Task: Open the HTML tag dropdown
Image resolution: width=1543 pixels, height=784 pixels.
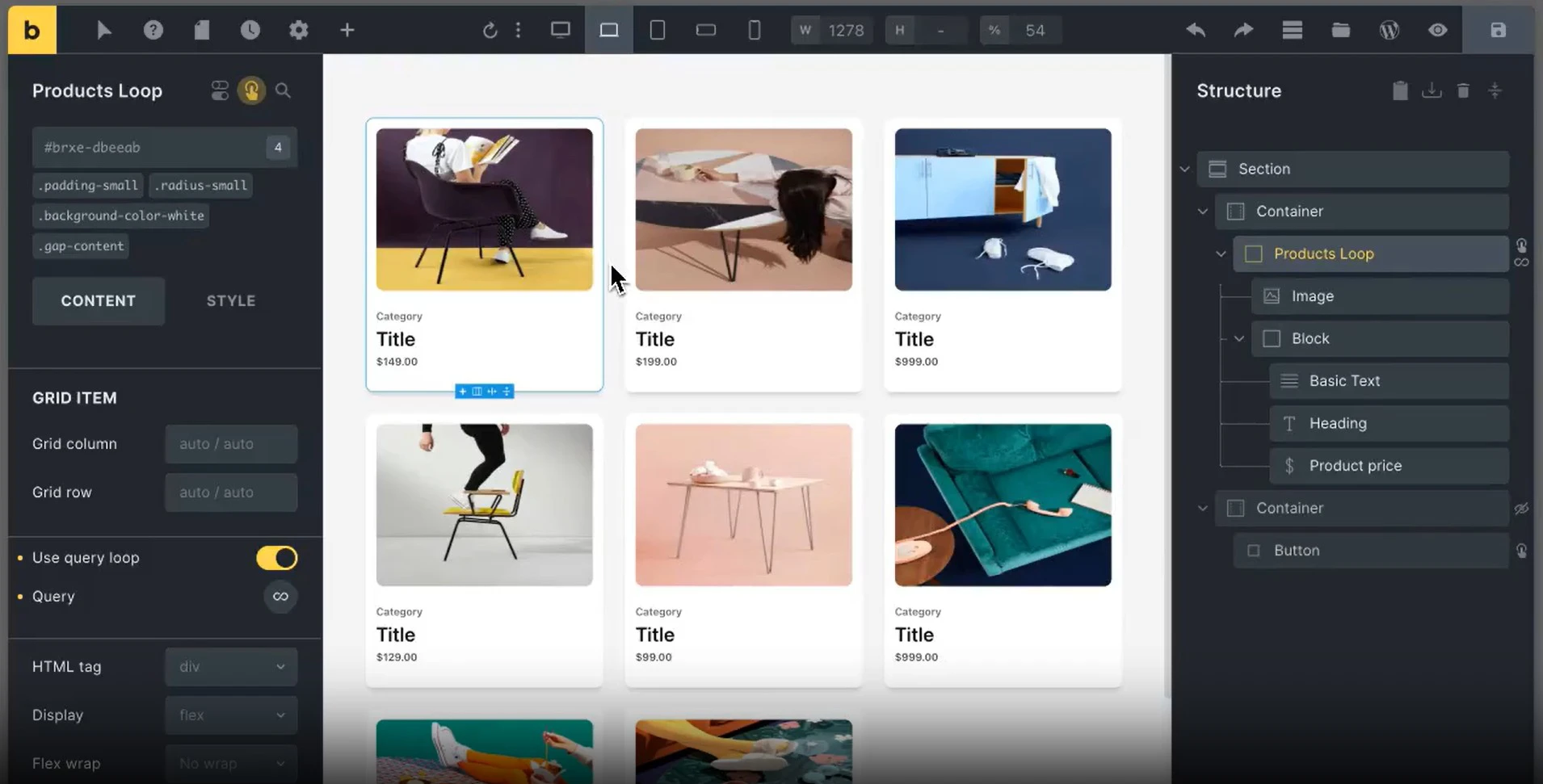Action: 230,666
